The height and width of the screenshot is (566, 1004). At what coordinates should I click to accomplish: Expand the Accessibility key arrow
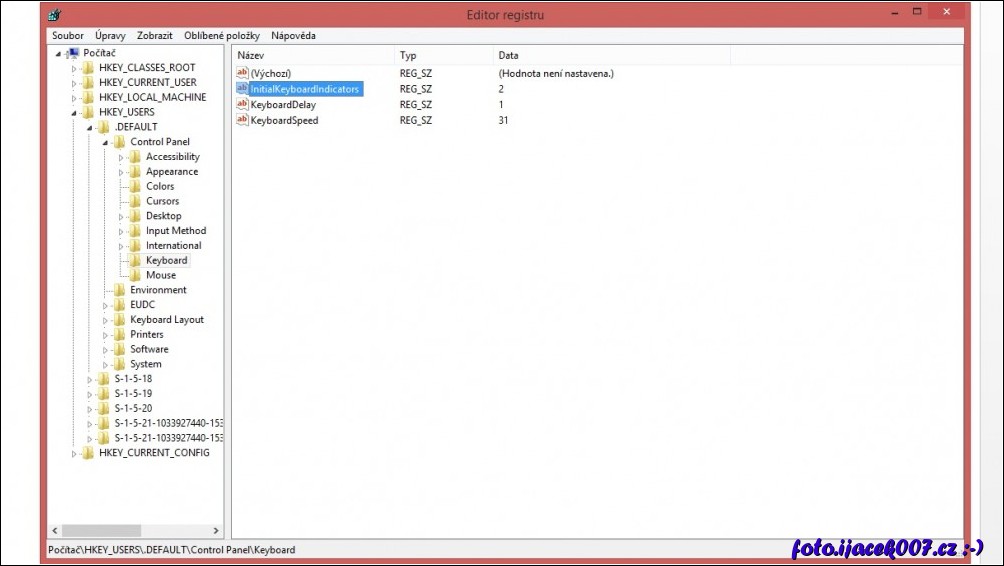pos(121,157)
